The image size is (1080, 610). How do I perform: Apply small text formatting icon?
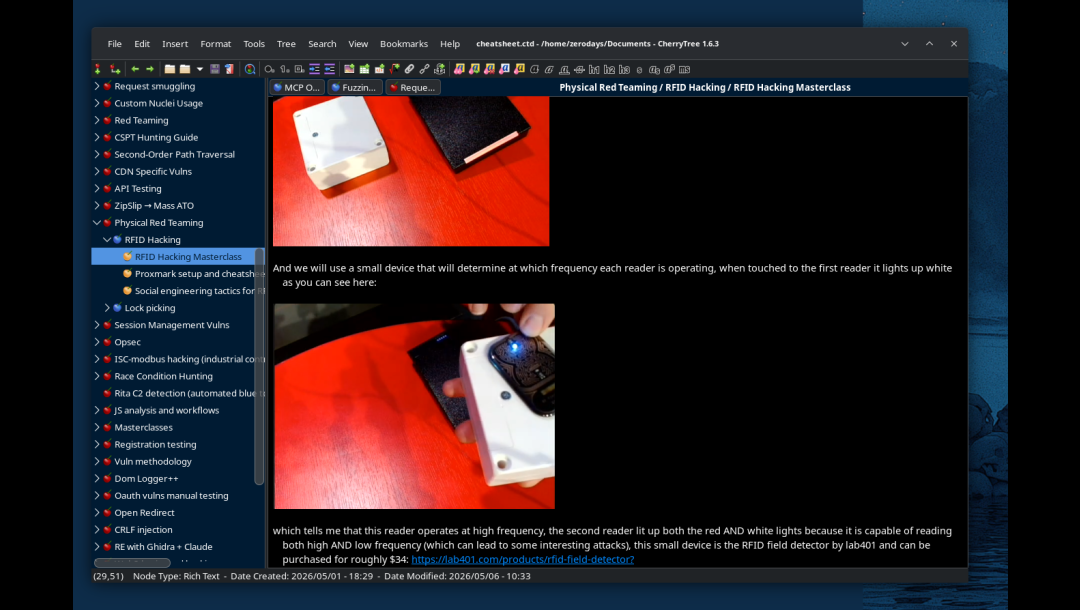[639, 69]
